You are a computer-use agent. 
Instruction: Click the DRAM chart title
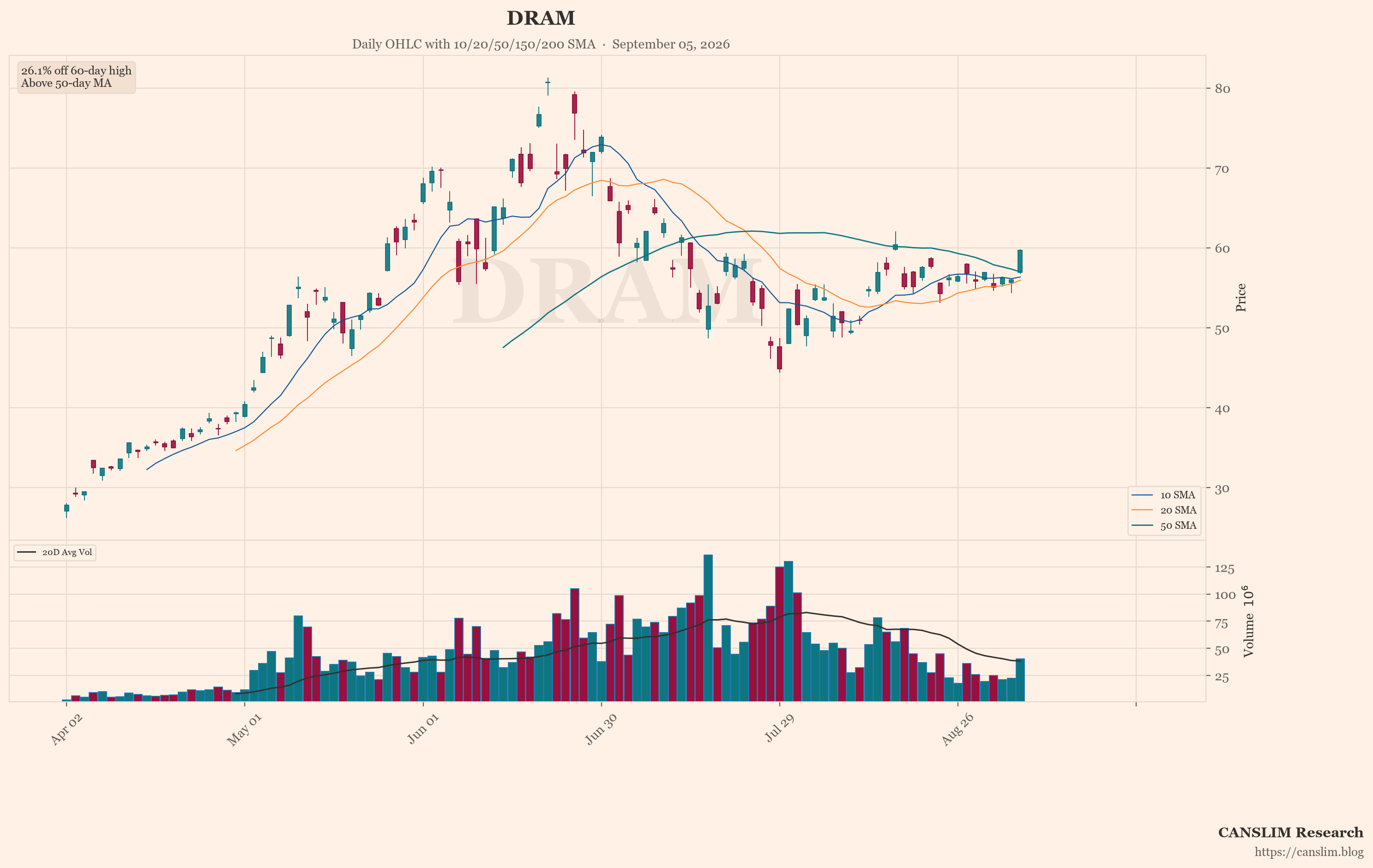tap(541, 18)
